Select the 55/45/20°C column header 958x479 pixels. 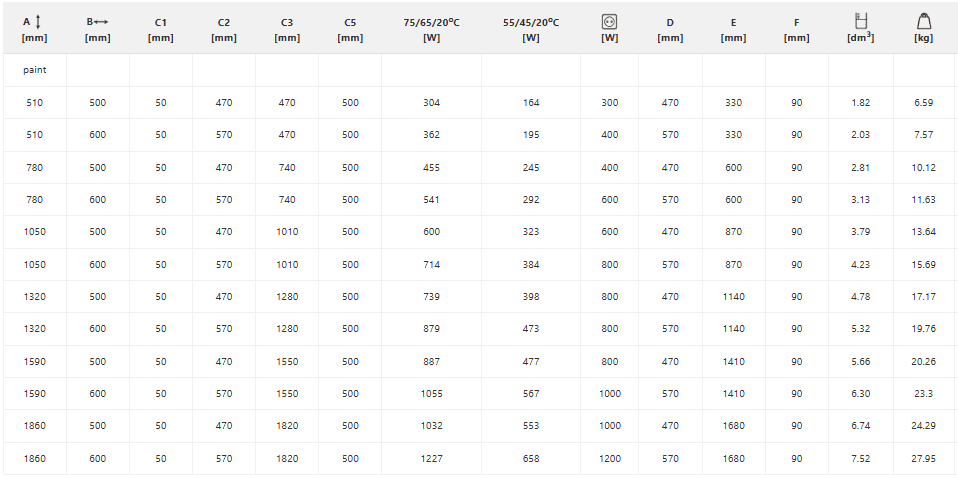point(531,30)
